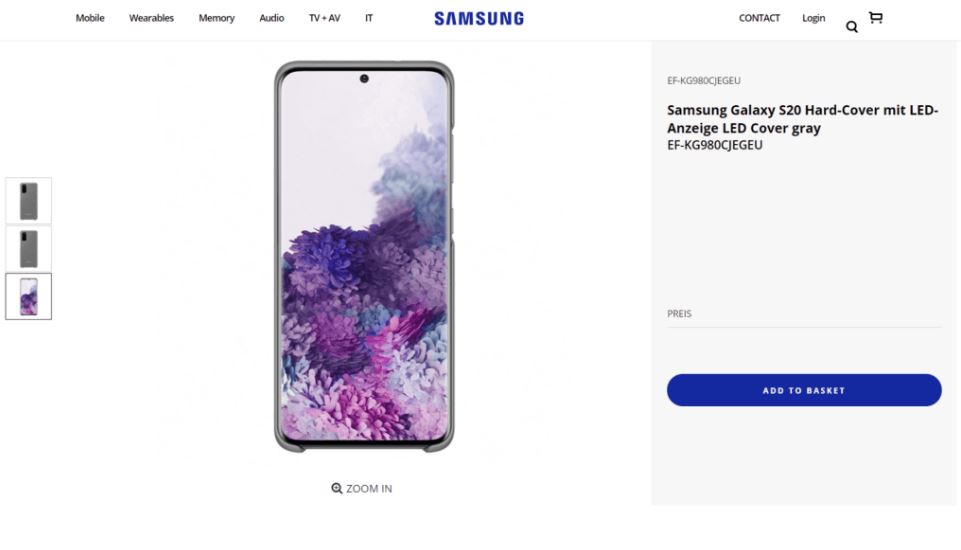Select the IT menu item
The height and width of the screenshot is (550, 961).
pyautogui.click(x=369, y=18)
